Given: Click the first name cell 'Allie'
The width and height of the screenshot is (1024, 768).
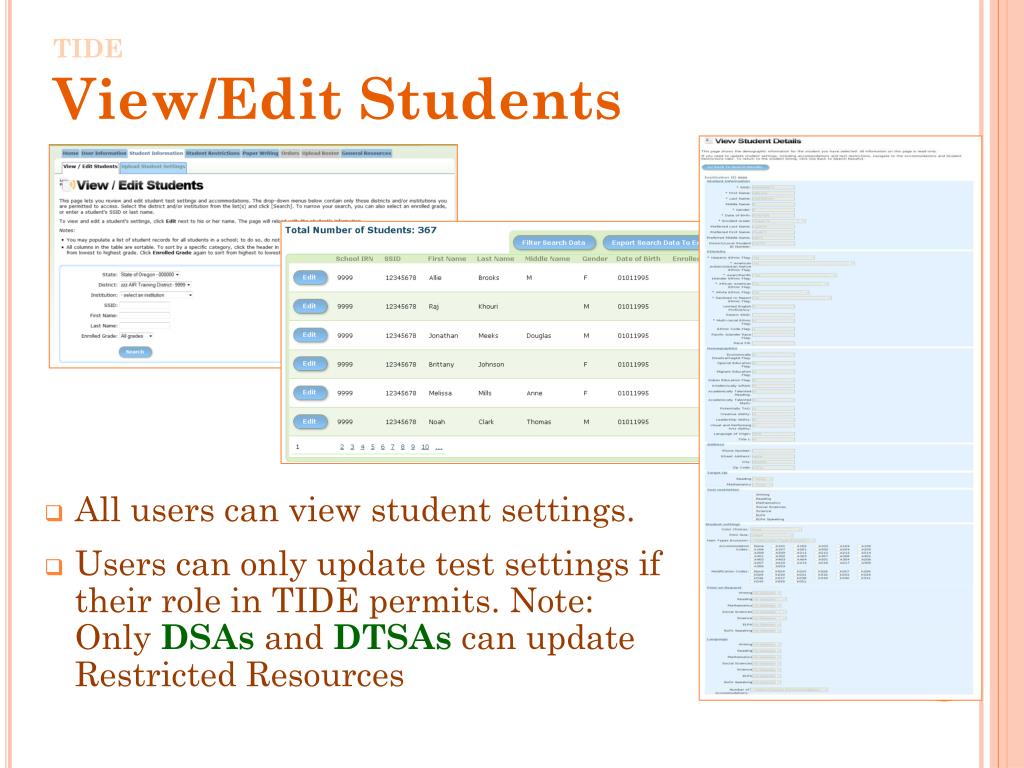Looking at the screenshot, I should (x=435, y=278).
